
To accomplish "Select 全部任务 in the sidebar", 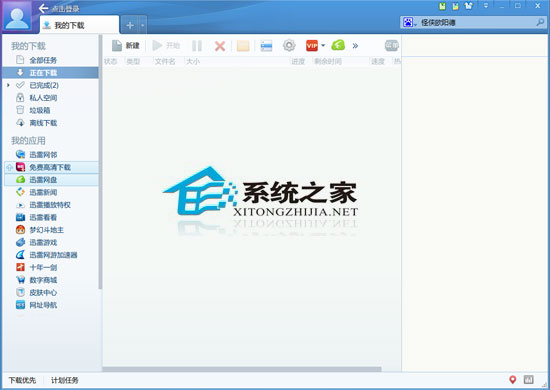I will [x=43, y=60].
